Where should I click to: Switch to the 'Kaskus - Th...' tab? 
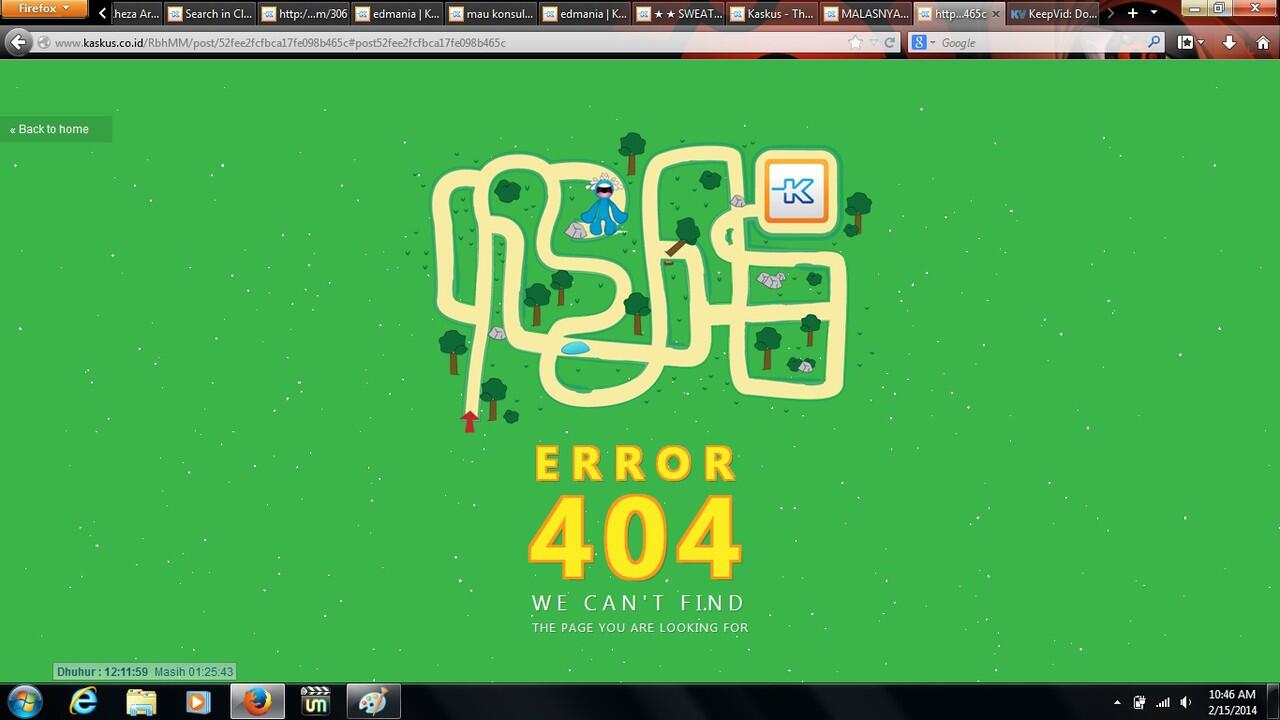772,14
